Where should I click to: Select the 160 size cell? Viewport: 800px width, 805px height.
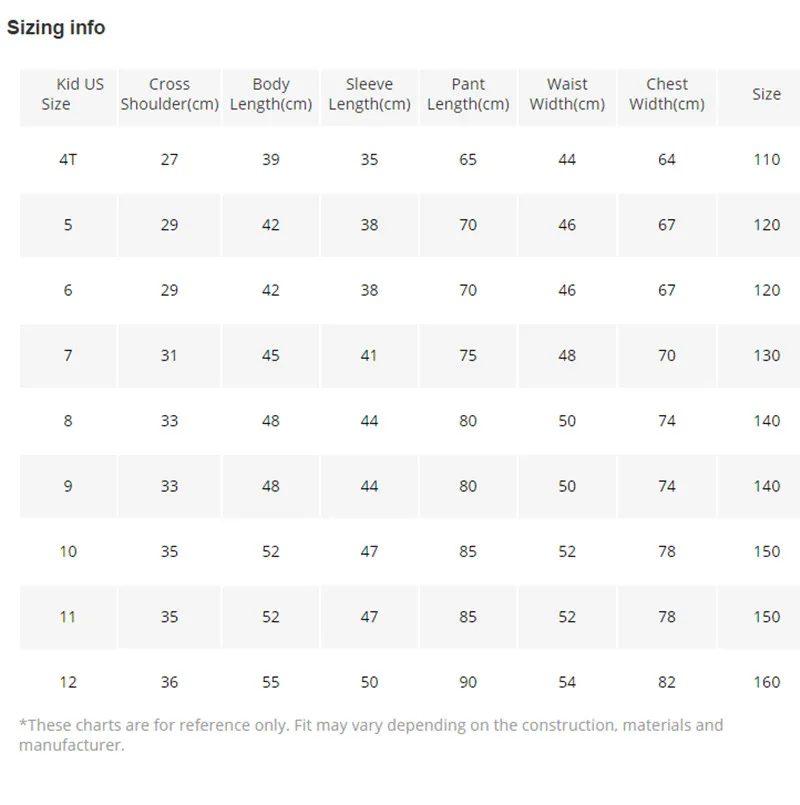[766, 682]
